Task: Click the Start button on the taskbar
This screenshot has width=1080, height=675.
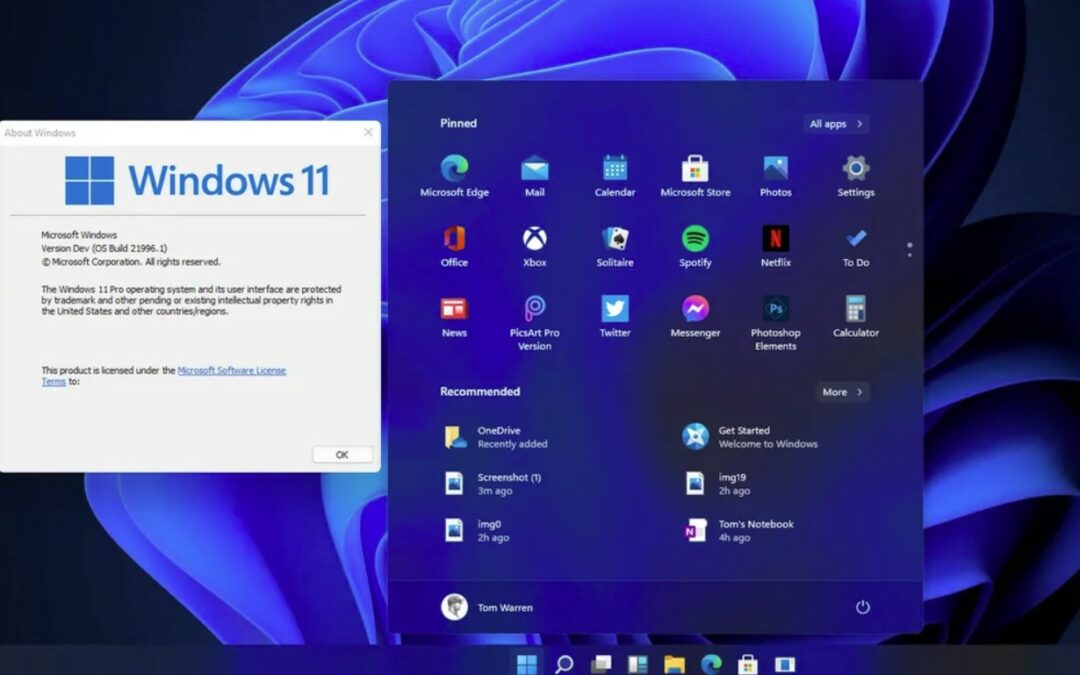Action: [527, 664]
